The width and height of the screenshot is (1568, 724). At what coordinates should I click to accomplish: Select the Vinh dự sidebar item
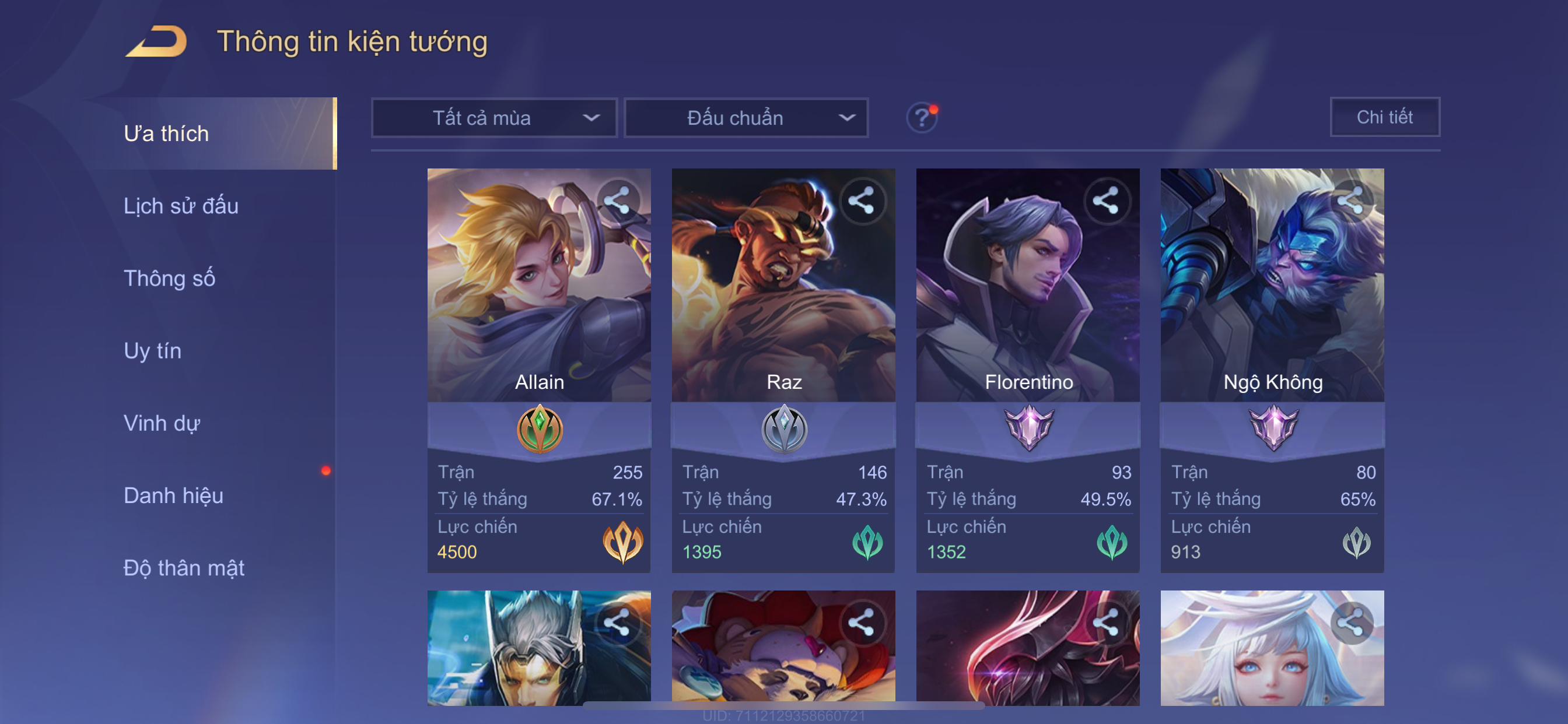pos(162,423)
